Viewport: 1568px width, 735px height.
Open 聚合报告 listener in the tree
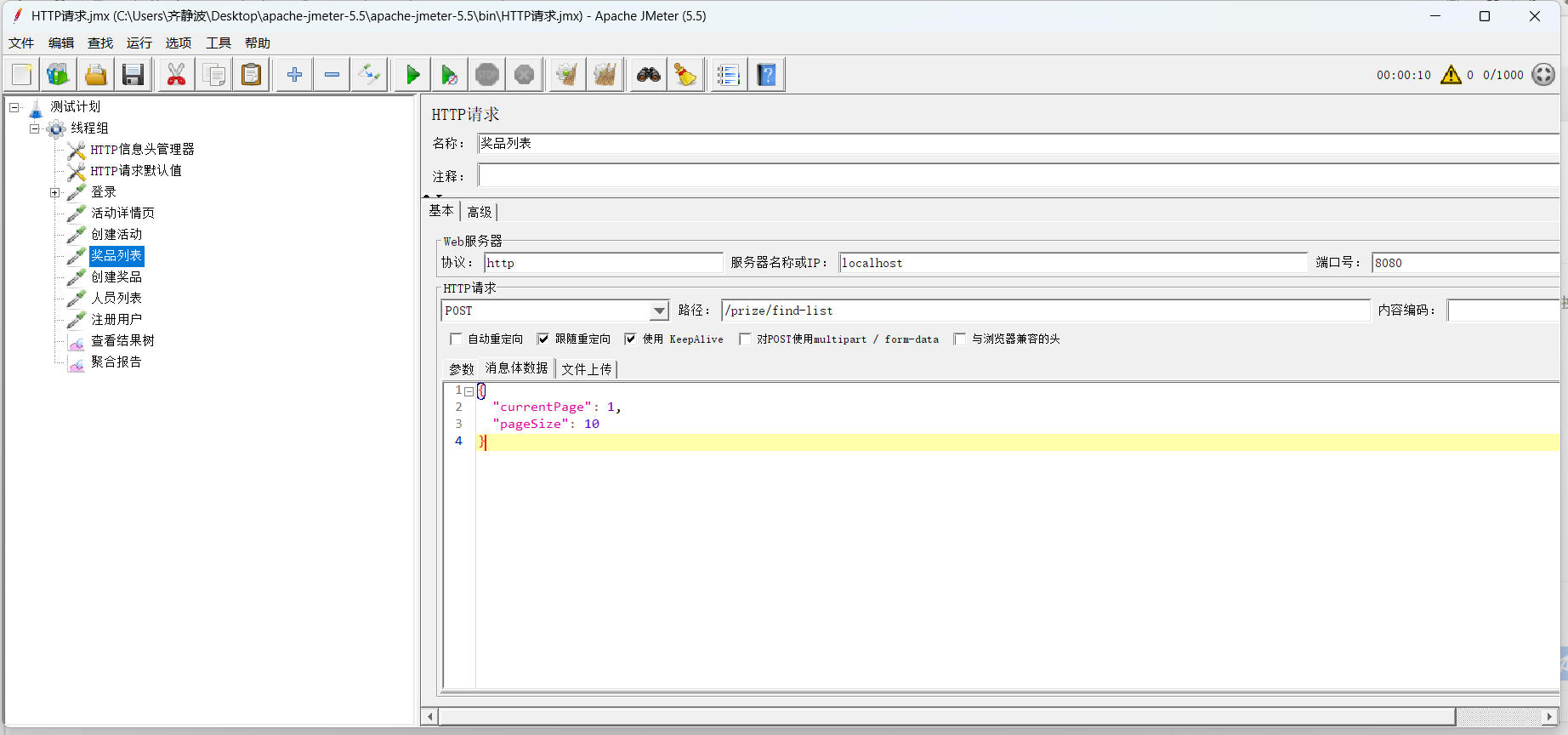(117, 362)
